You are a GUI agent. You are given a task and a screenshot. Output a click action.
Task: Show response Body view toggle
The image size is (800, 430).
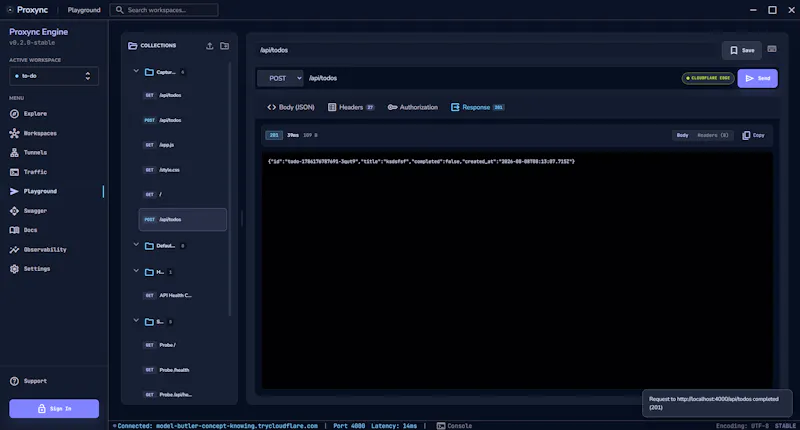pos(682,135)
